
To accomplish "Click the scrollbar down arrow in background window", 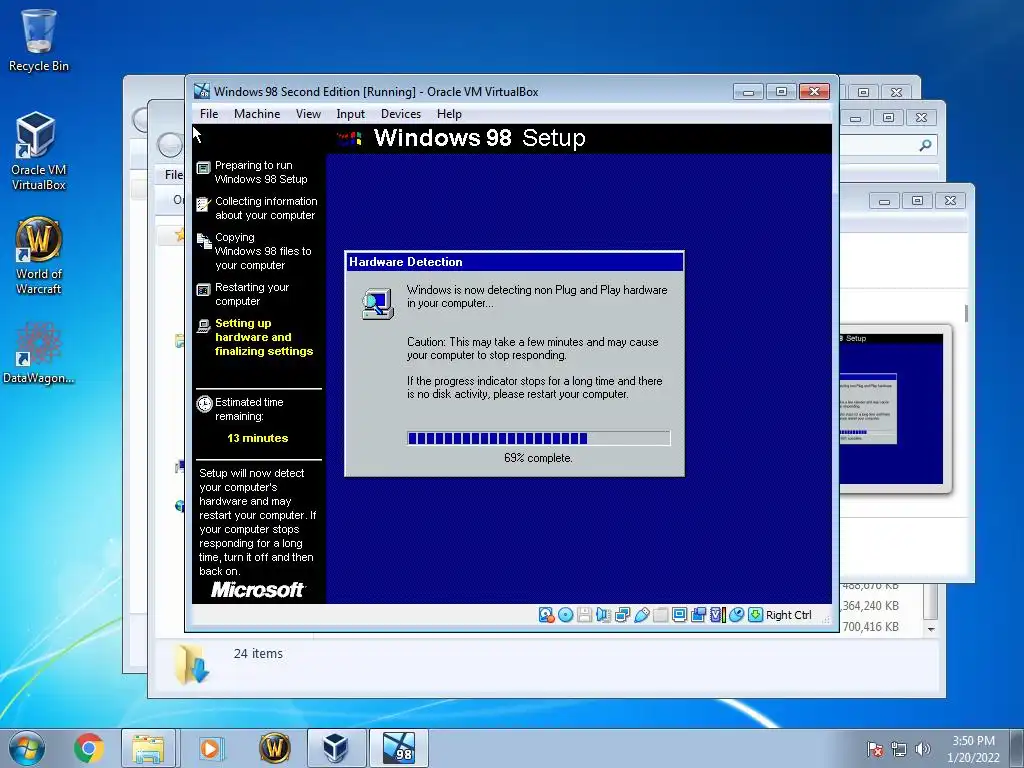I will tap(931, 629).
